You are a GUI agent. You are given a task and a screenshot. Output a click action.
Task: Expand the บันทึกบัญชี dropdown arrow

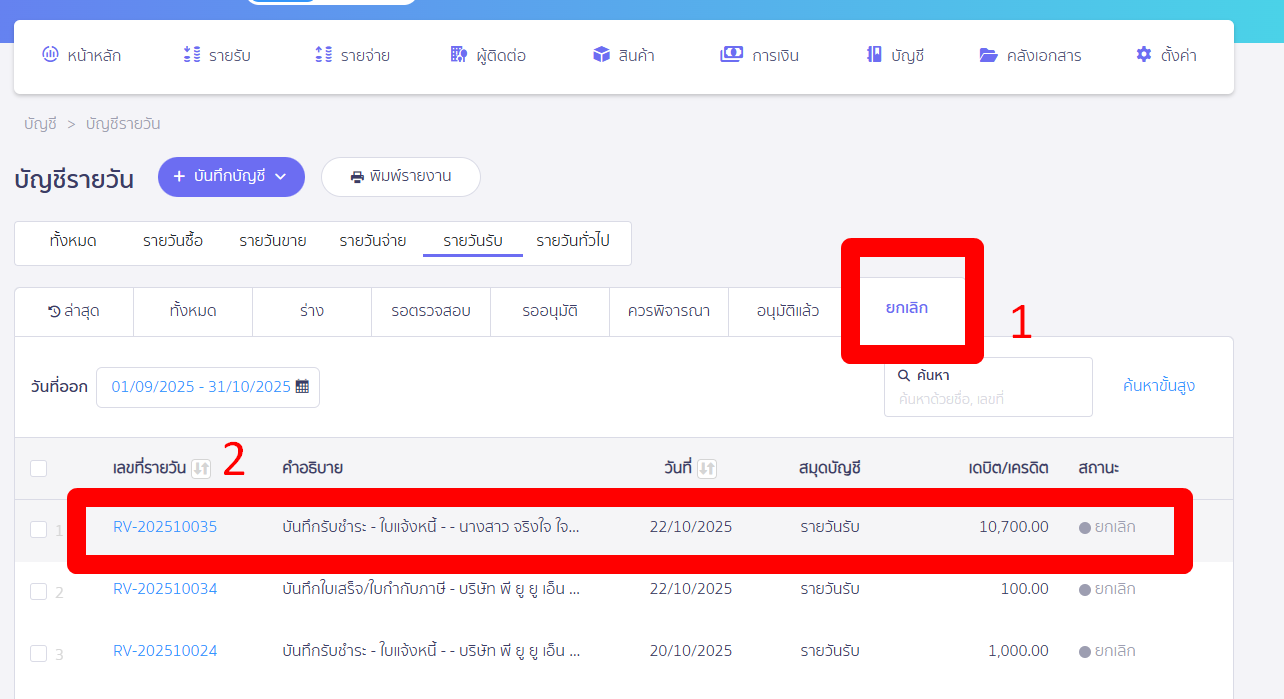tap(282, 176)
